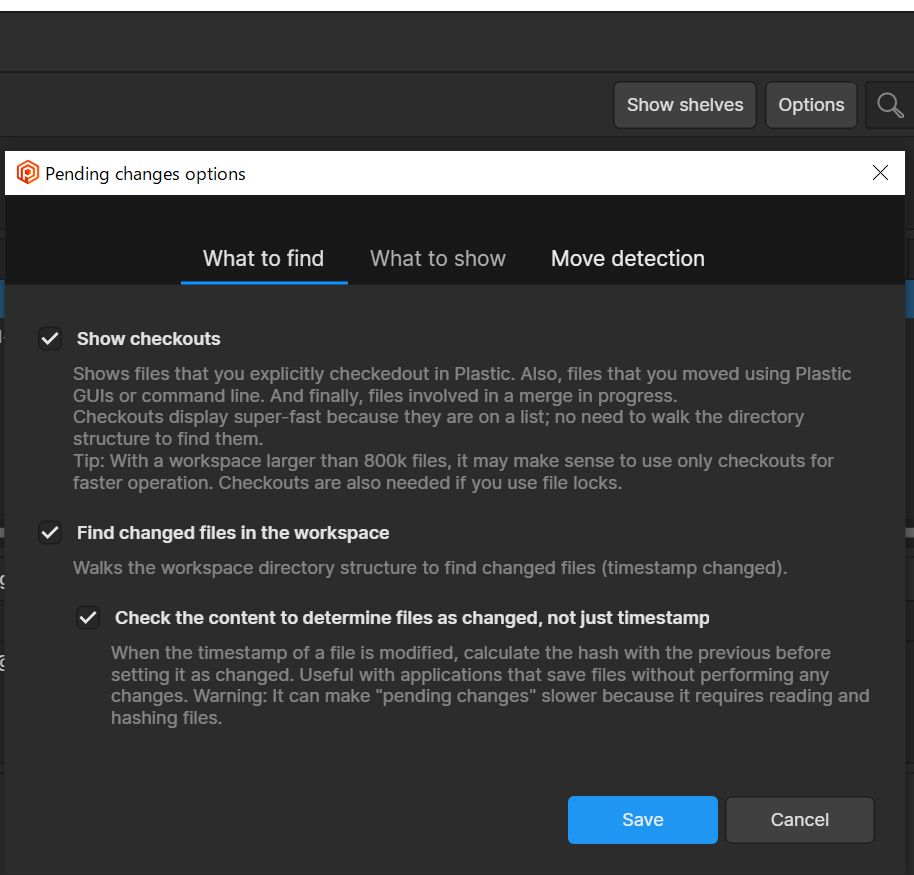Open the Options button in toolbar
Image resolution: width=914 pixels, height=875 pixels.
click(811, 105)
